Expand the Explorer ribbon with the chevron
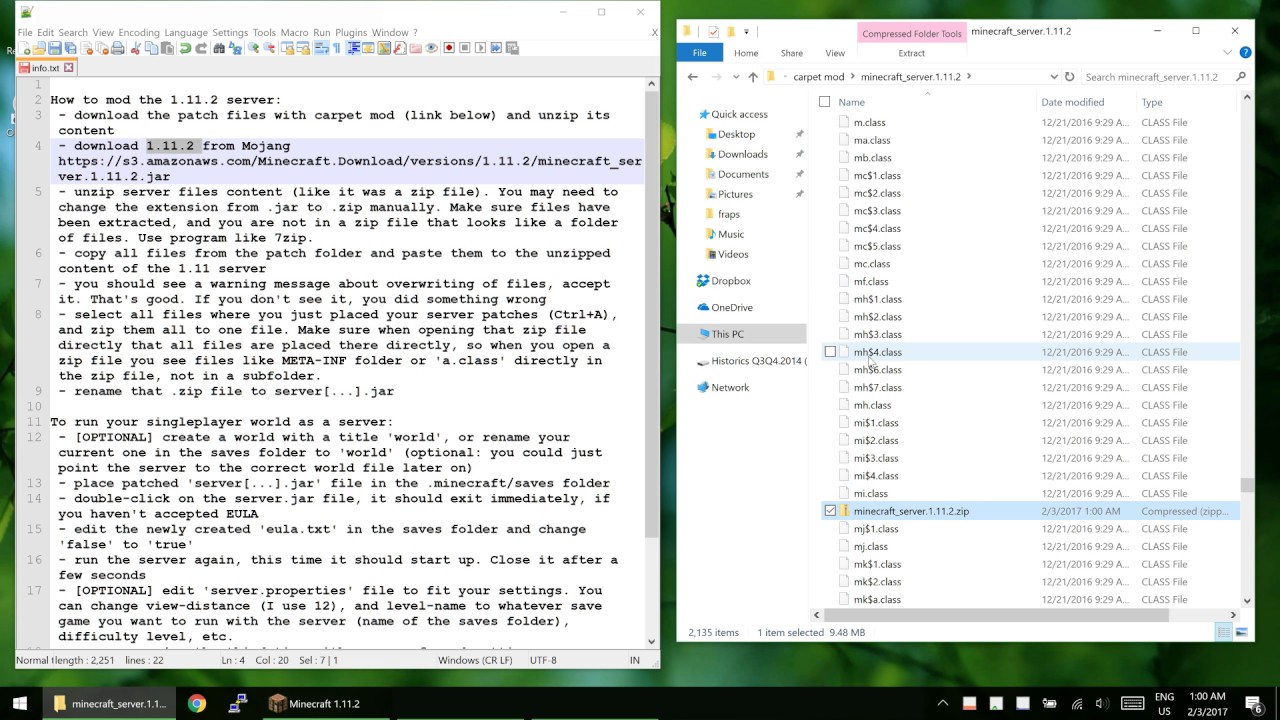1280x720 pixels. (x=1228, y=53)
